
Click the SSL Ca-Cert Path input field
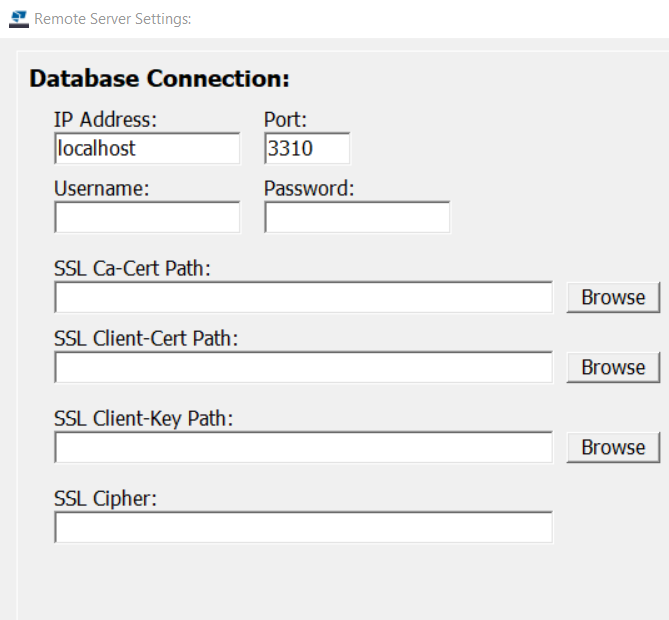tap(303, 297)
